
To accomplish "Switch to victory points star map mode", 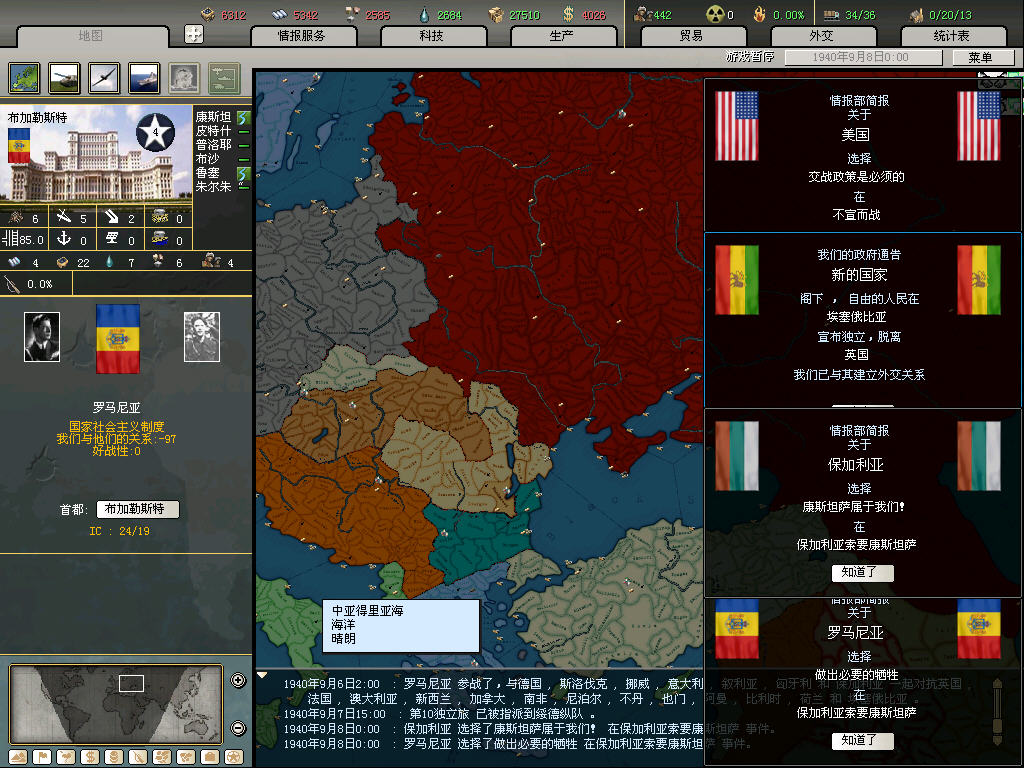I will 233,757.
